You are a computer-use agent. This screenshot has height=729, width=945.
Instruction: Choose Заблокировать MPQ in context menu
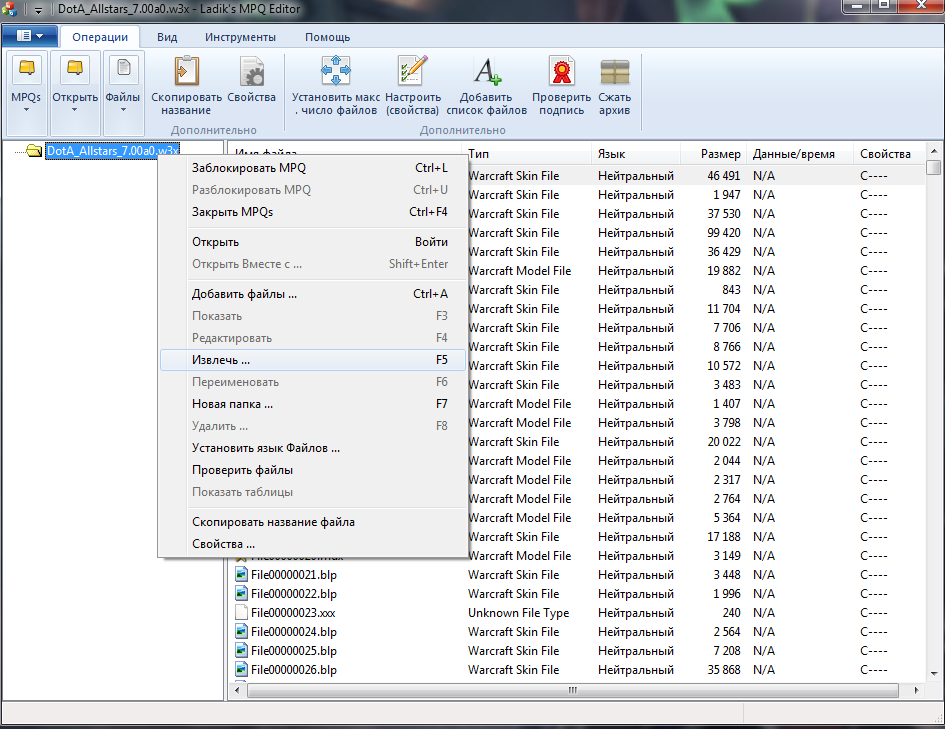click(313, 167)
